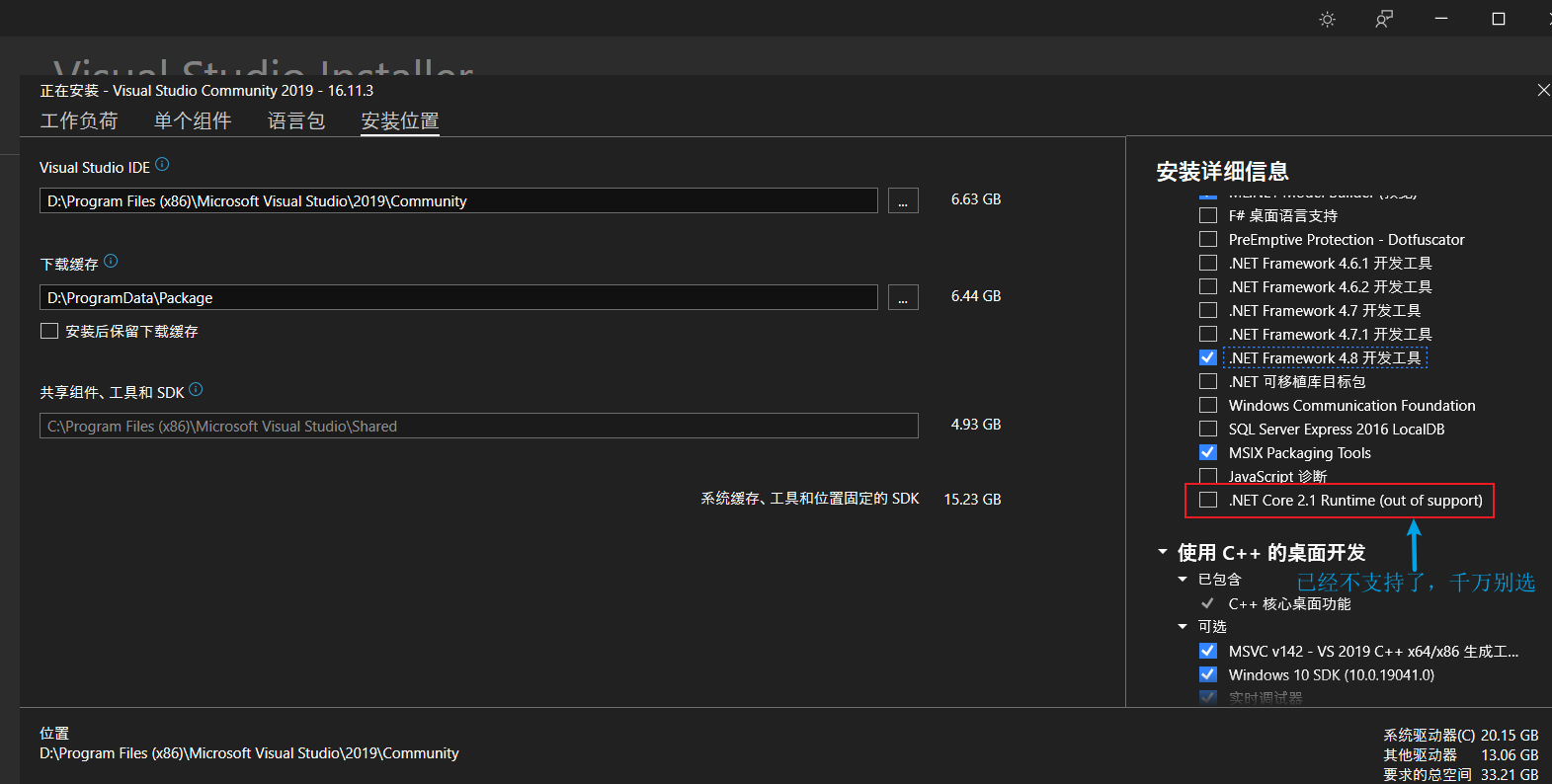Uncheck MSVC v142 - VS 2019 C++ build tools
The image size is (1552, 784).
coord(1207,651)
